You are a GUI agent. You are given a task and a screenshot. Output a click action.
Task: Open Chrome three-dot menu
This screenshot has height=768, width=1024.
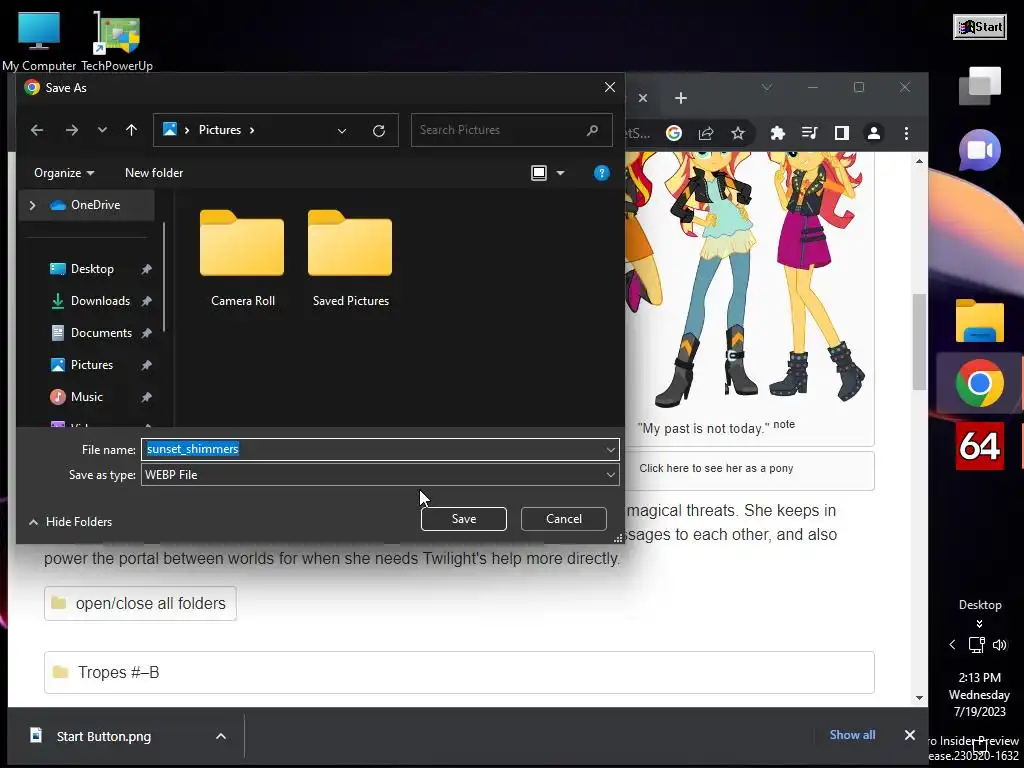coord(906,133)
